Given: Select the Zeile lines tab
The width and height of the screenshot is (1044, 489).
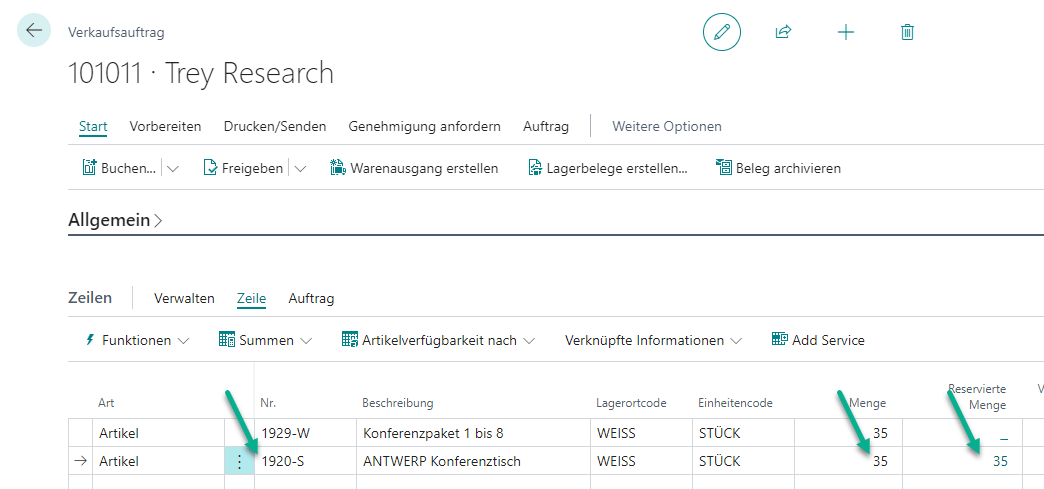Looking at the screenshot, I should click(x=252, y=298).
